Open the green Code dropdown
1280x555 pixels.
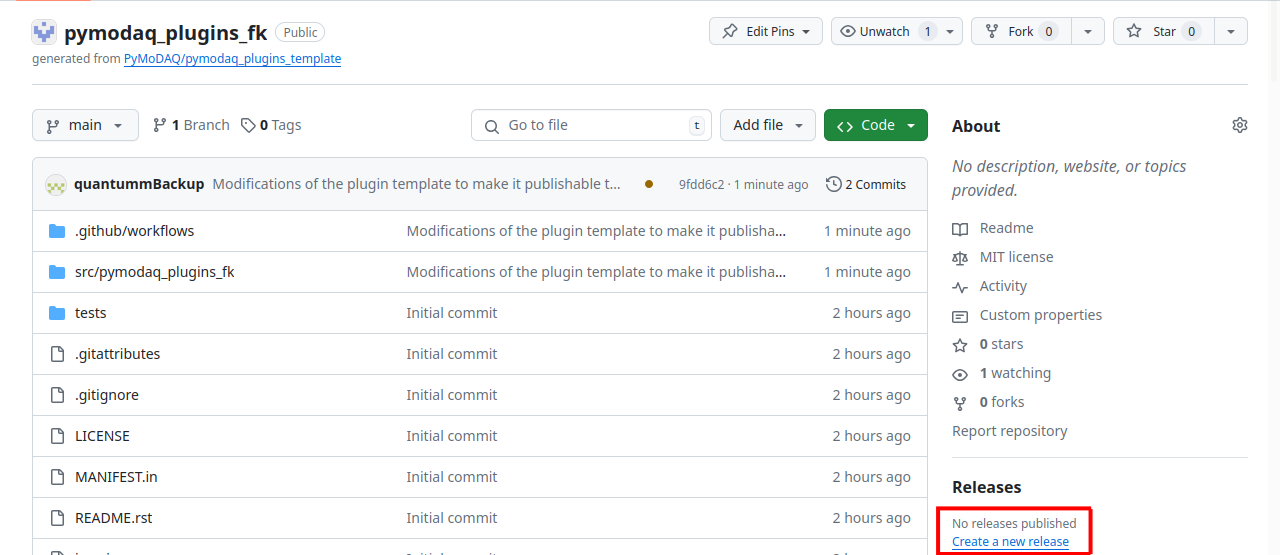pos(876,125)
